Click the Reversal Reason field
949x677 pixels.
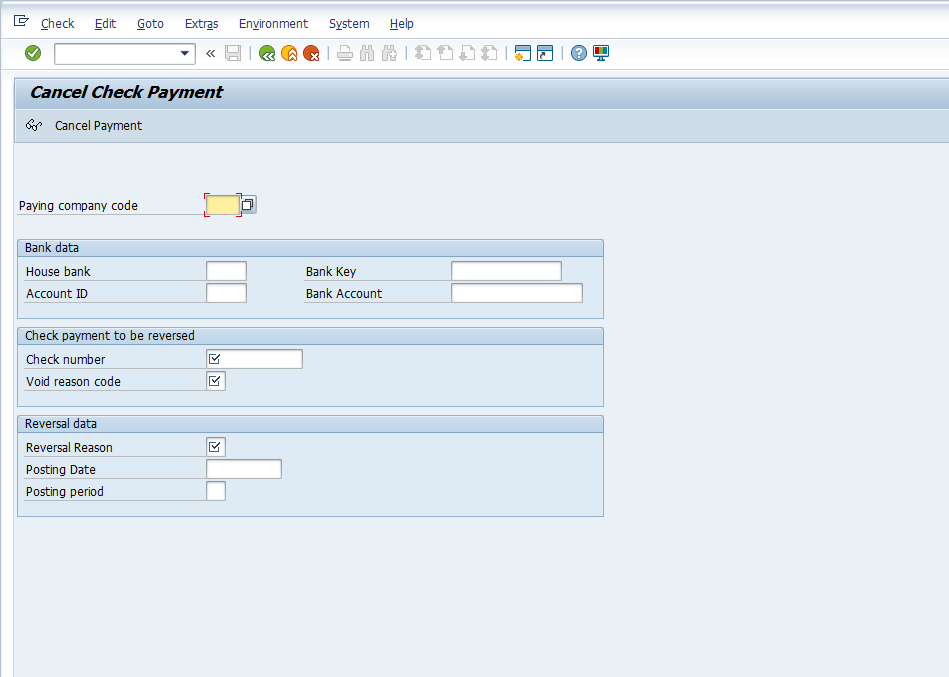pos(216,447)
